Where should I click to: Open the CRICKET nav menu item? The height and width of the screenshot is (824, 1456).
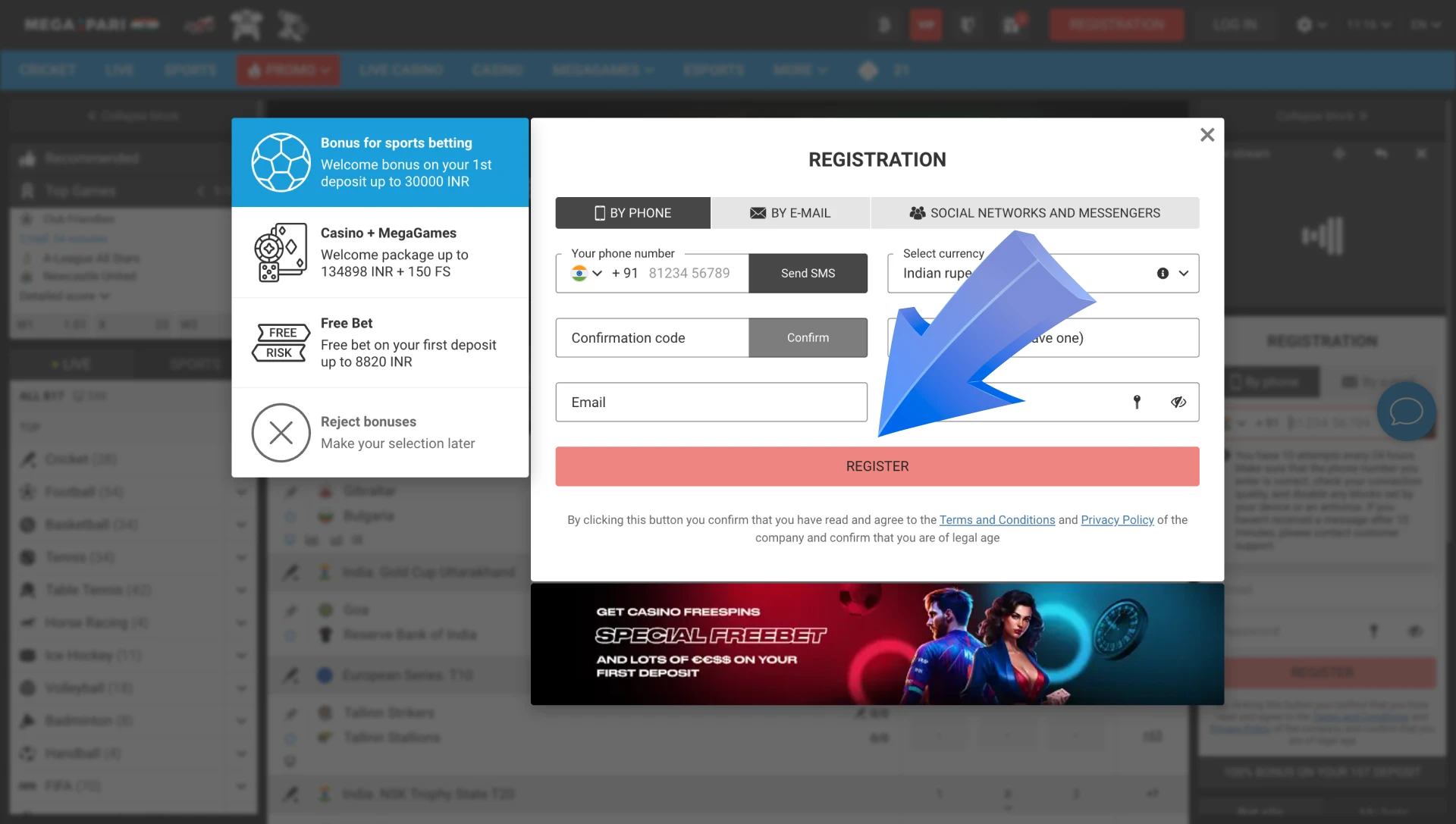click(x=47, y=70)
